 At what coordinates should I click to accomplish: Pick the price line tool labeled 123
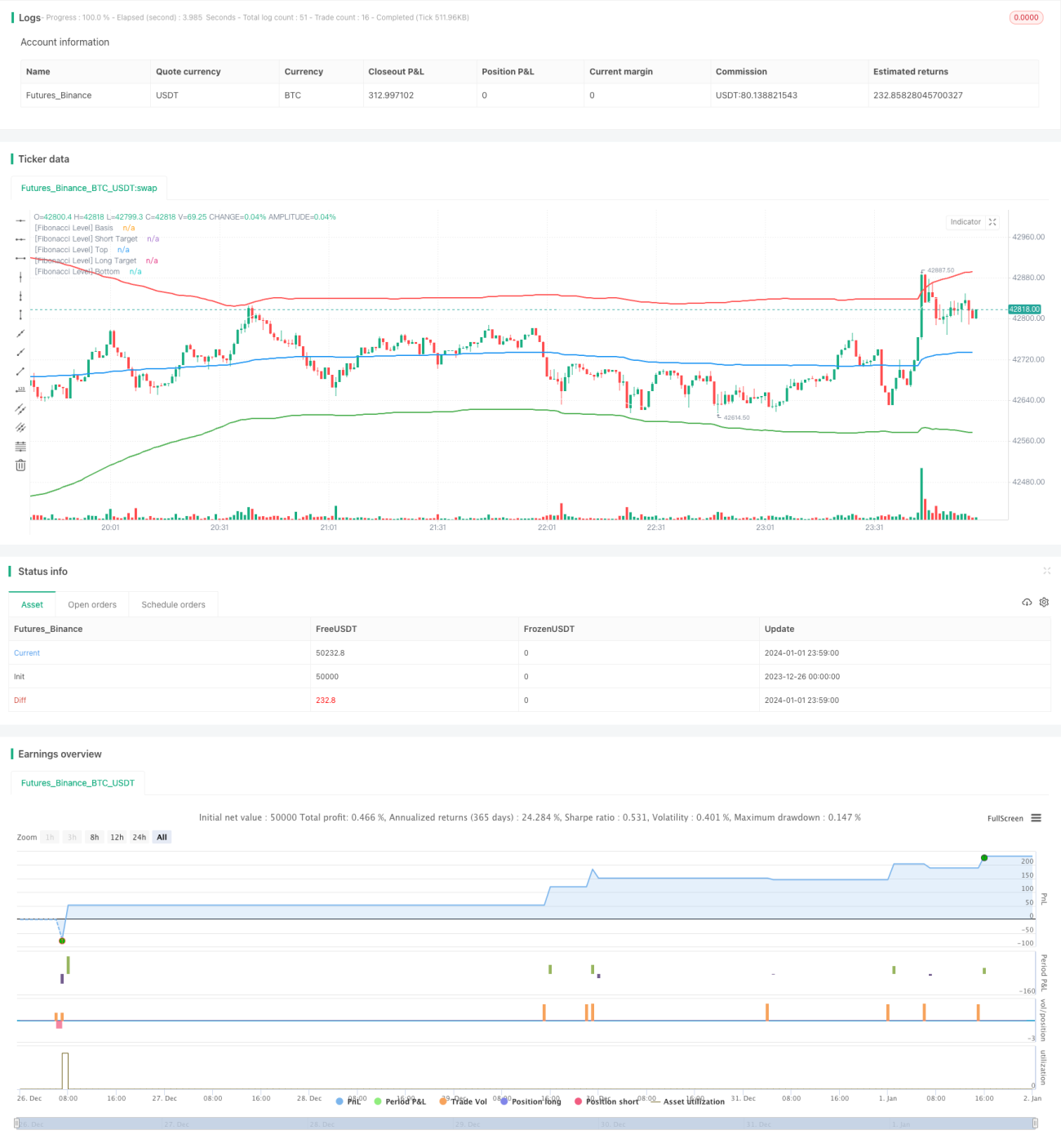click(20, 390)
